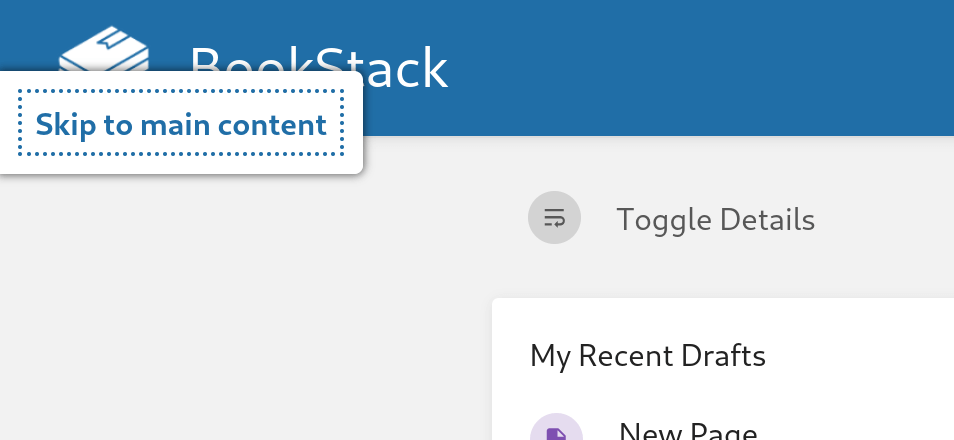Viewport: 954px width, 440px height.
Task: Click the word Drafts in the card heading
Action: 723,355
